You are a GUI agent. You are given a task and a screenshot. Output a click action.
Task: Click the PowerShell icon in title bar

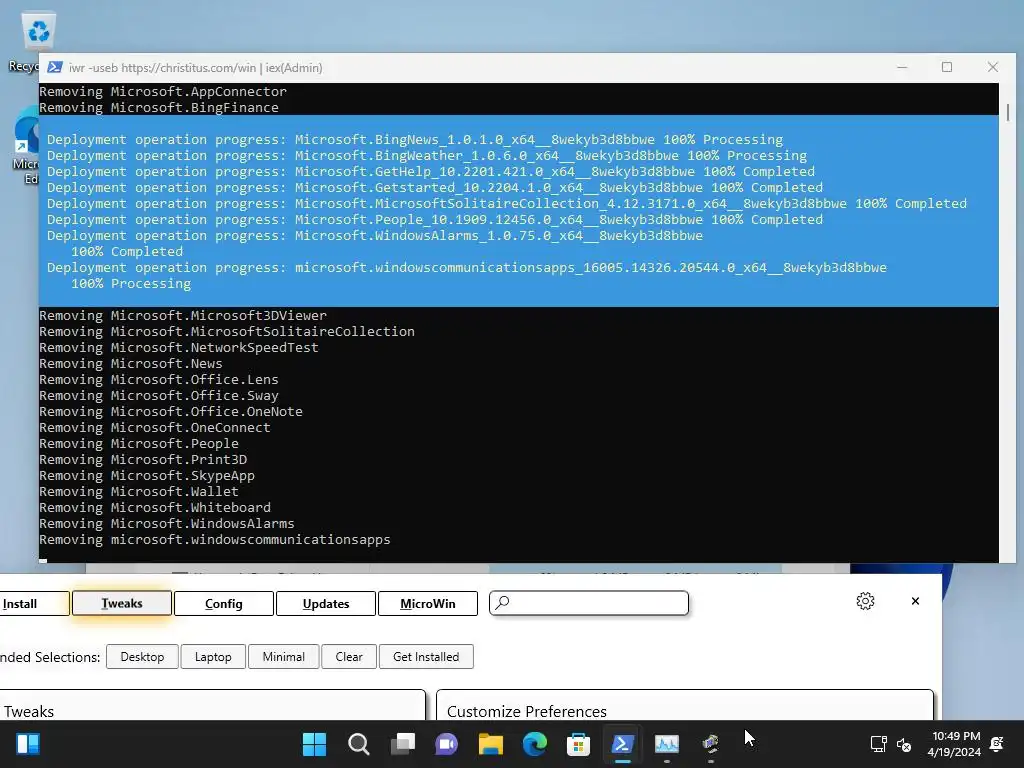[x=55, y=67]
